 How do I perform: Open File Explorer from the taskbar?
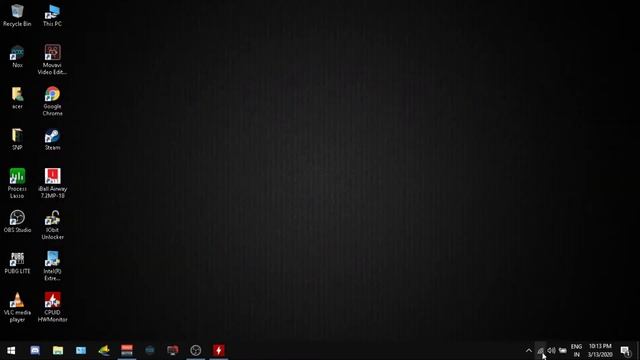[58, 350]
